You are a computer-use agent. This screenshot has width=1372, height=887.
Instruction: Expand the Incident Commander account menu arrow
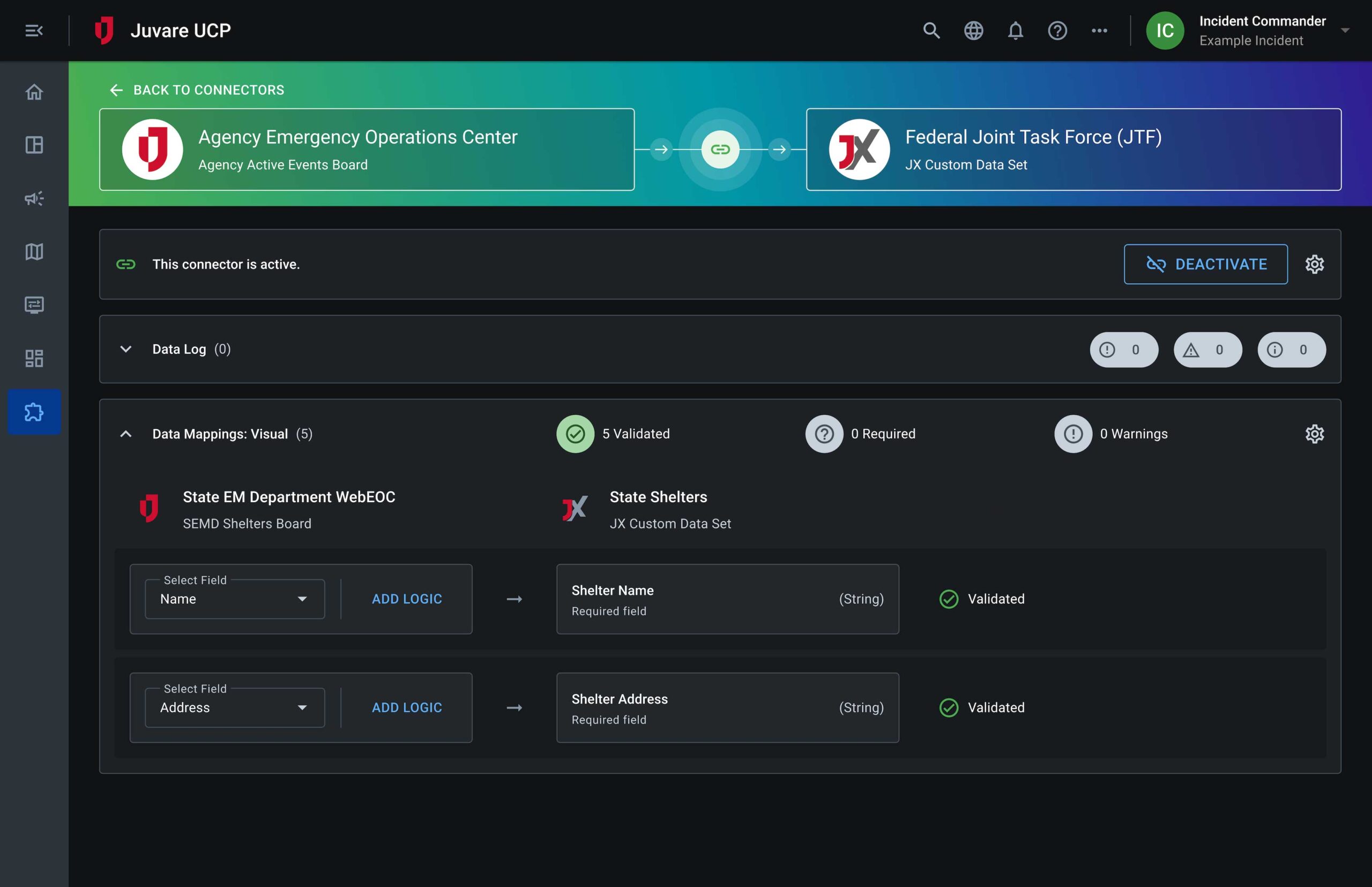click(x=1345, y=31)
